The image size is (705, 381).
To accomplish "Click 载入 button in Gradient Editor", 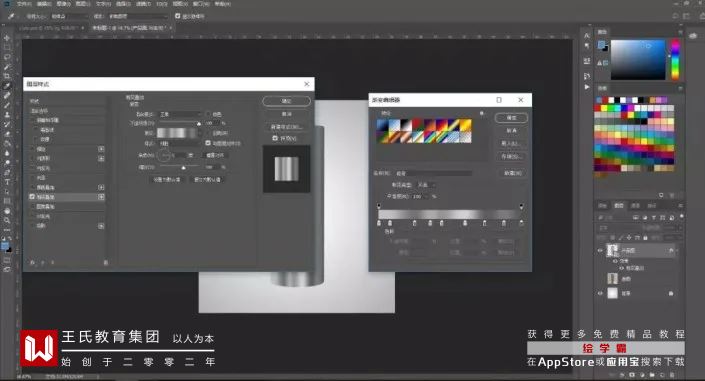I will point(511,143).
